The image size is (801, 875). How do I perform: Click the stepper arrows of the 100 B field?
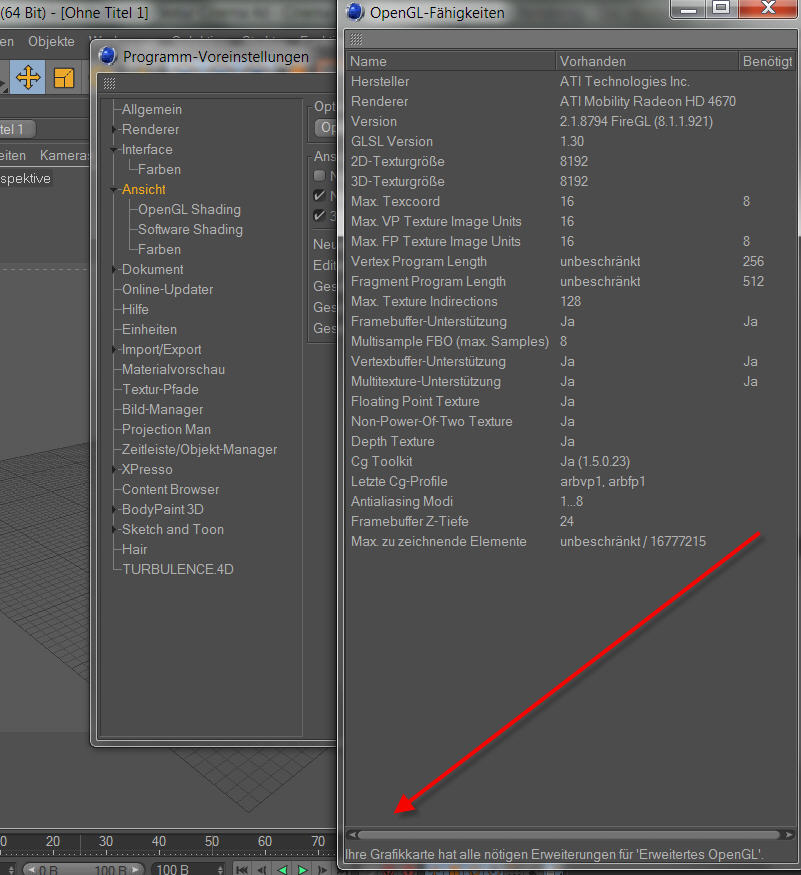click(220, 869)
